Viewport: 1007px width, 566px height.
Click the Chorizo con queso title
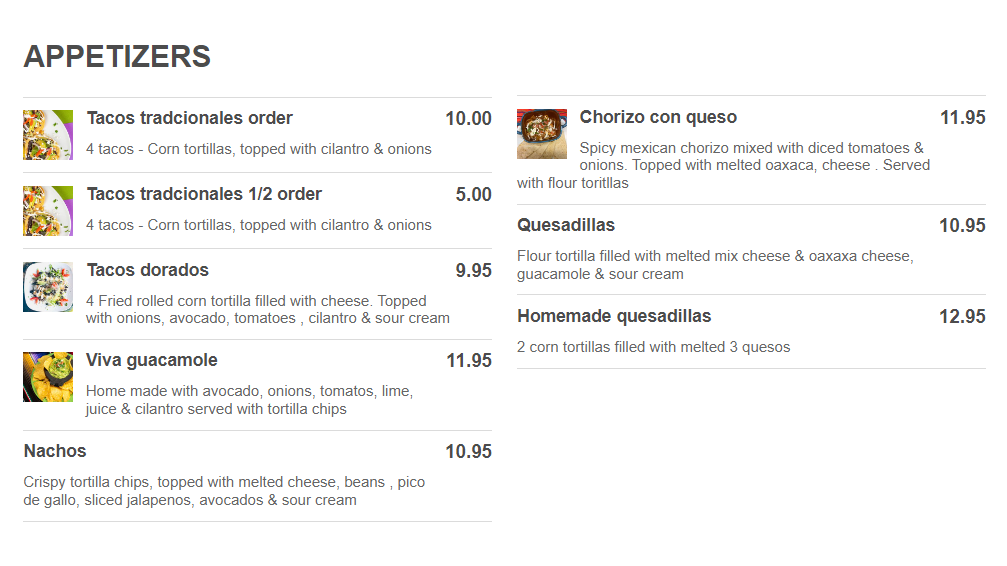(658, 117)
